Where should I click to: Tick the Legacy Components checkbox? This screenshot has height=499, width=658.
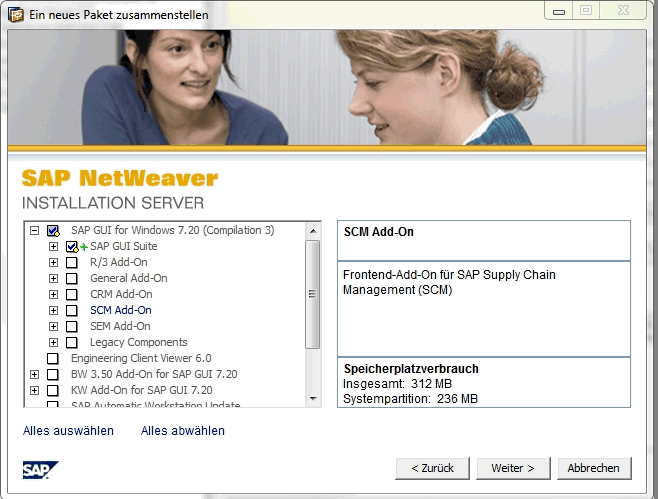point(72,342)
